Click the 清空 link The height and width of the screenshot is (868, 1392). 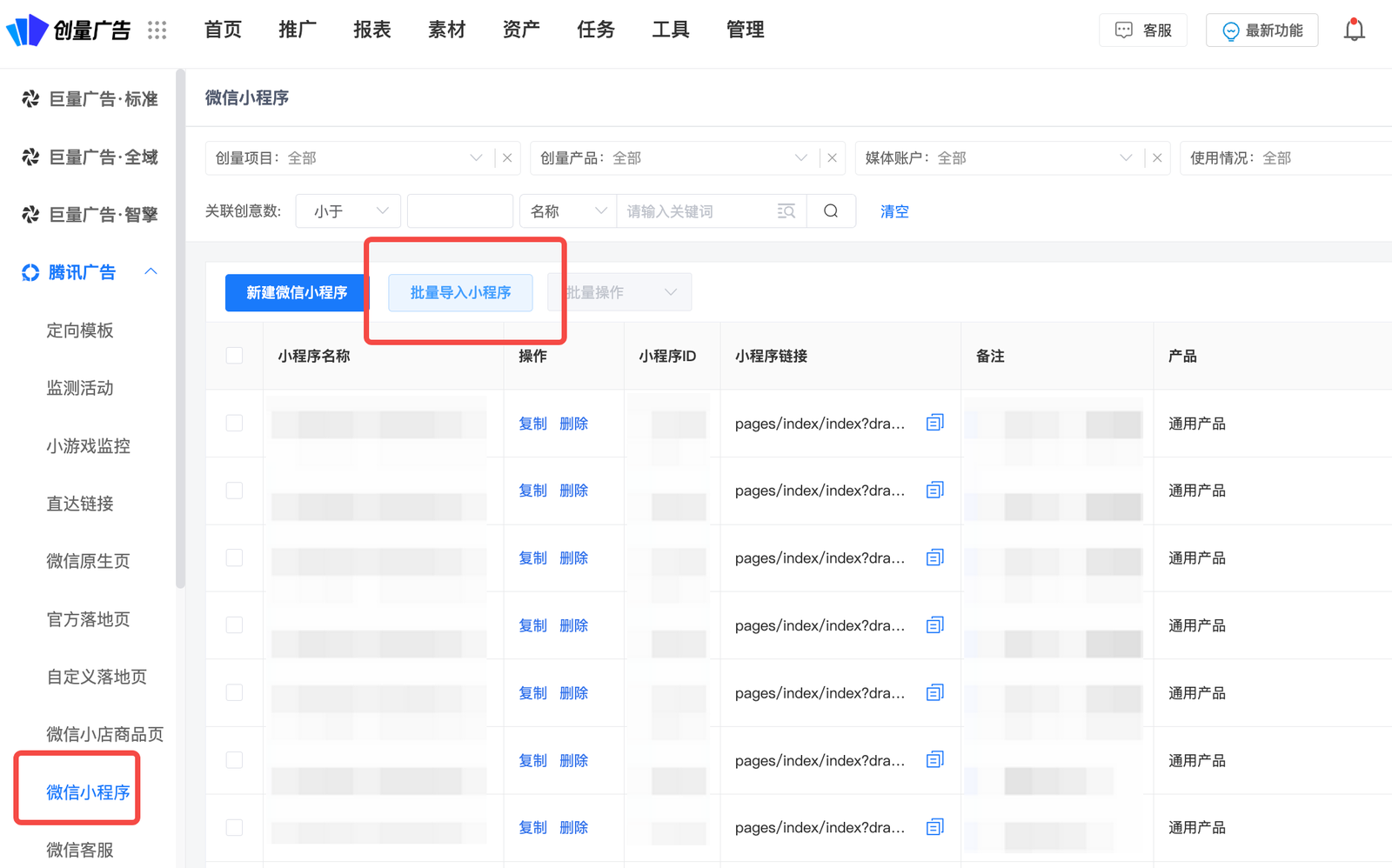[x=894, y=211]
